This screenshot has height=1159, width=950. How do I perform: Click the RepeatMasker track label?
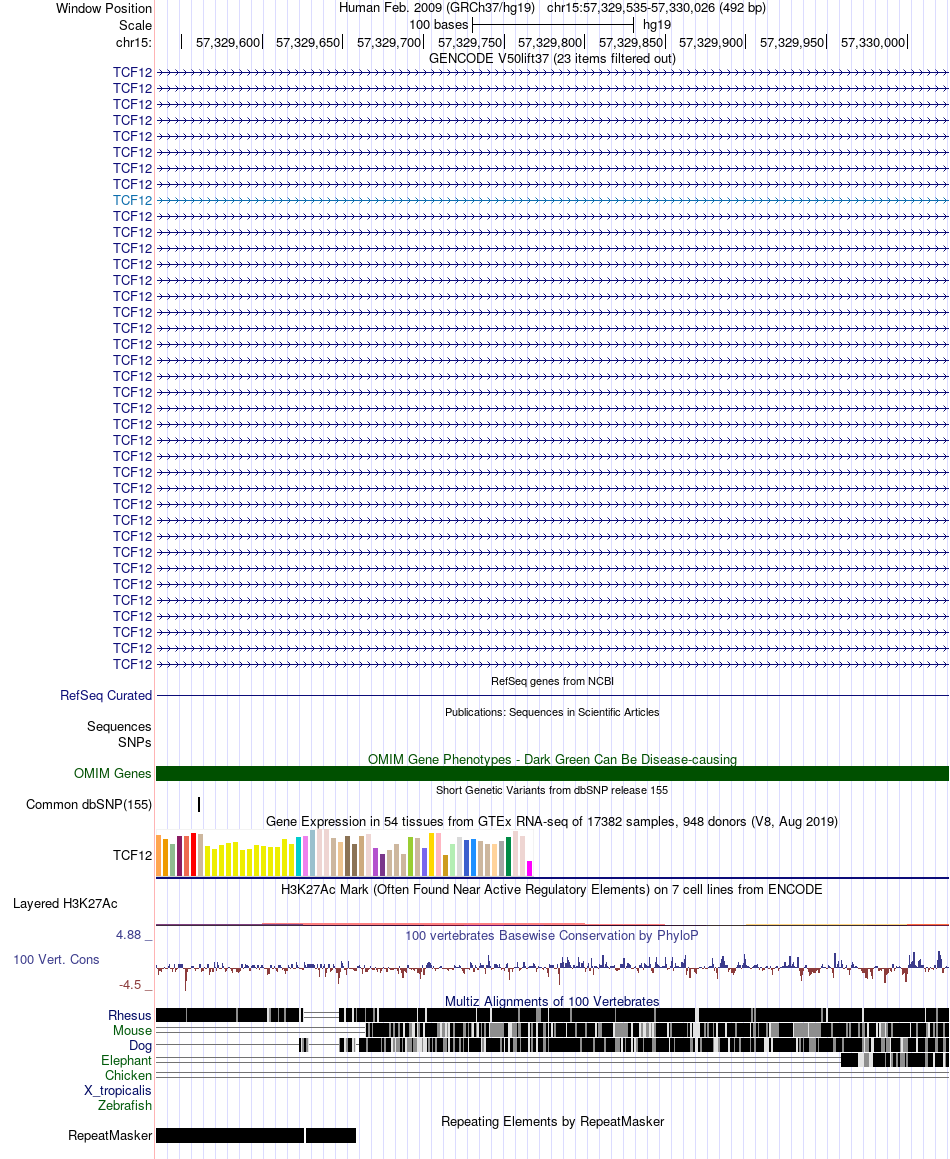click(110, 1135)
